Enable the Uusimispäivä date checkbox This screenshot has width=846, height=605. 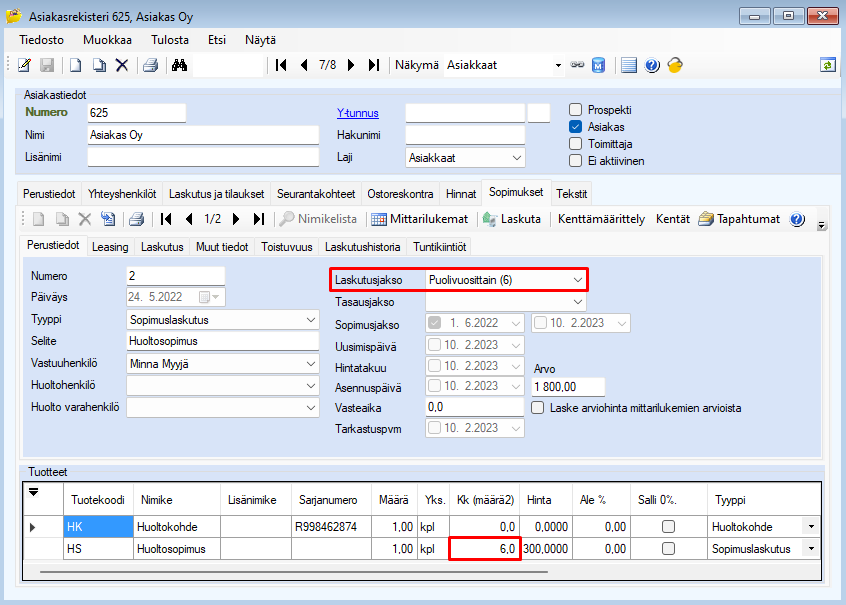pos(434,344)
